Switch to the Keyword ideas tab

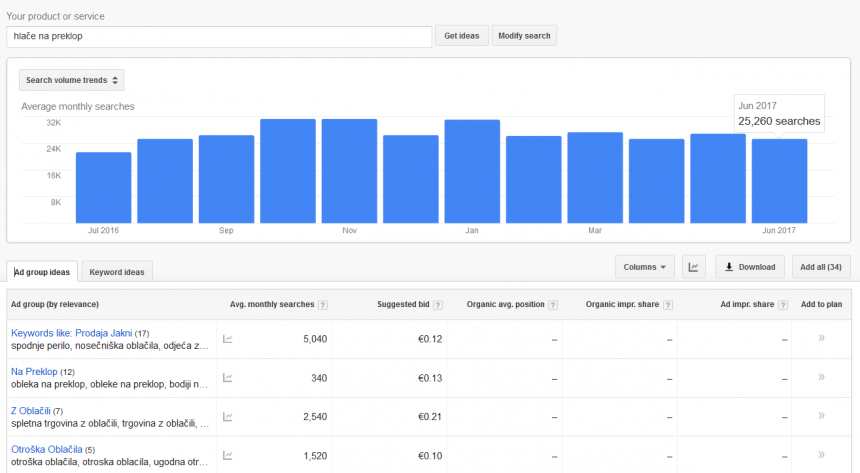point(117,272)
